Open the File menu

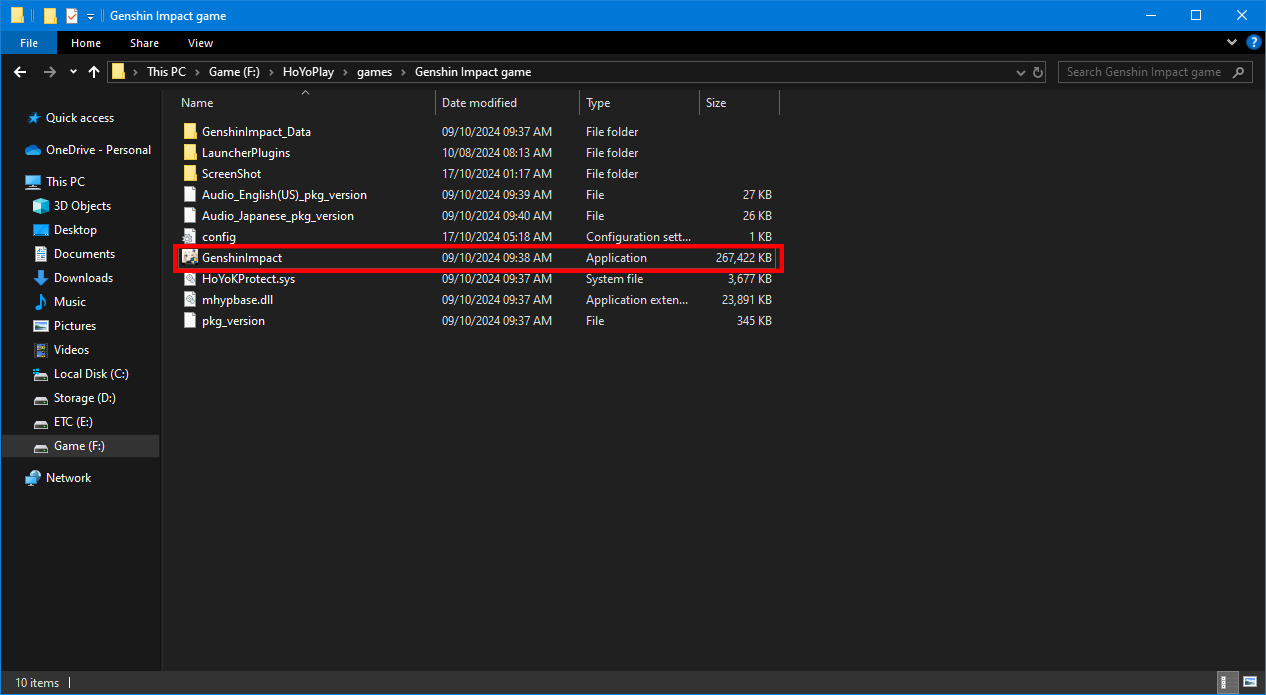click(x=28, y=42)
